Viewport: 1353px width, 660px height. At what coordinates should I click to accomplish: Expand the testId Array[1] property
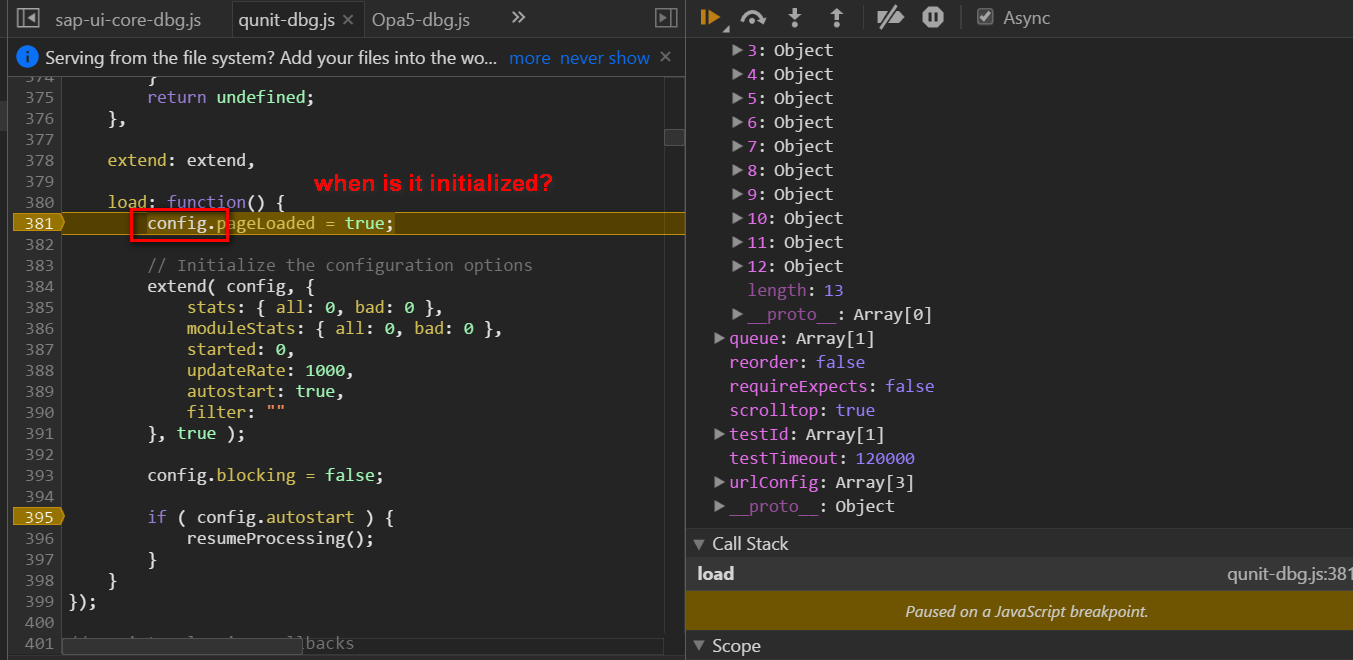[x=720, y=434]
